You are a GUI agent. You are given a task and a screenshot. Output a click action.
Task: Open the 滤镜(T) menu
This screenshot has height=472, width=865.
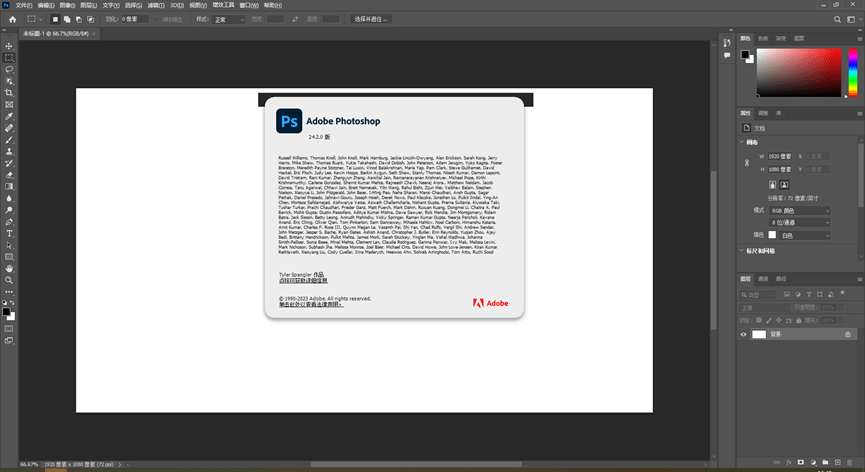coord(156,5)
